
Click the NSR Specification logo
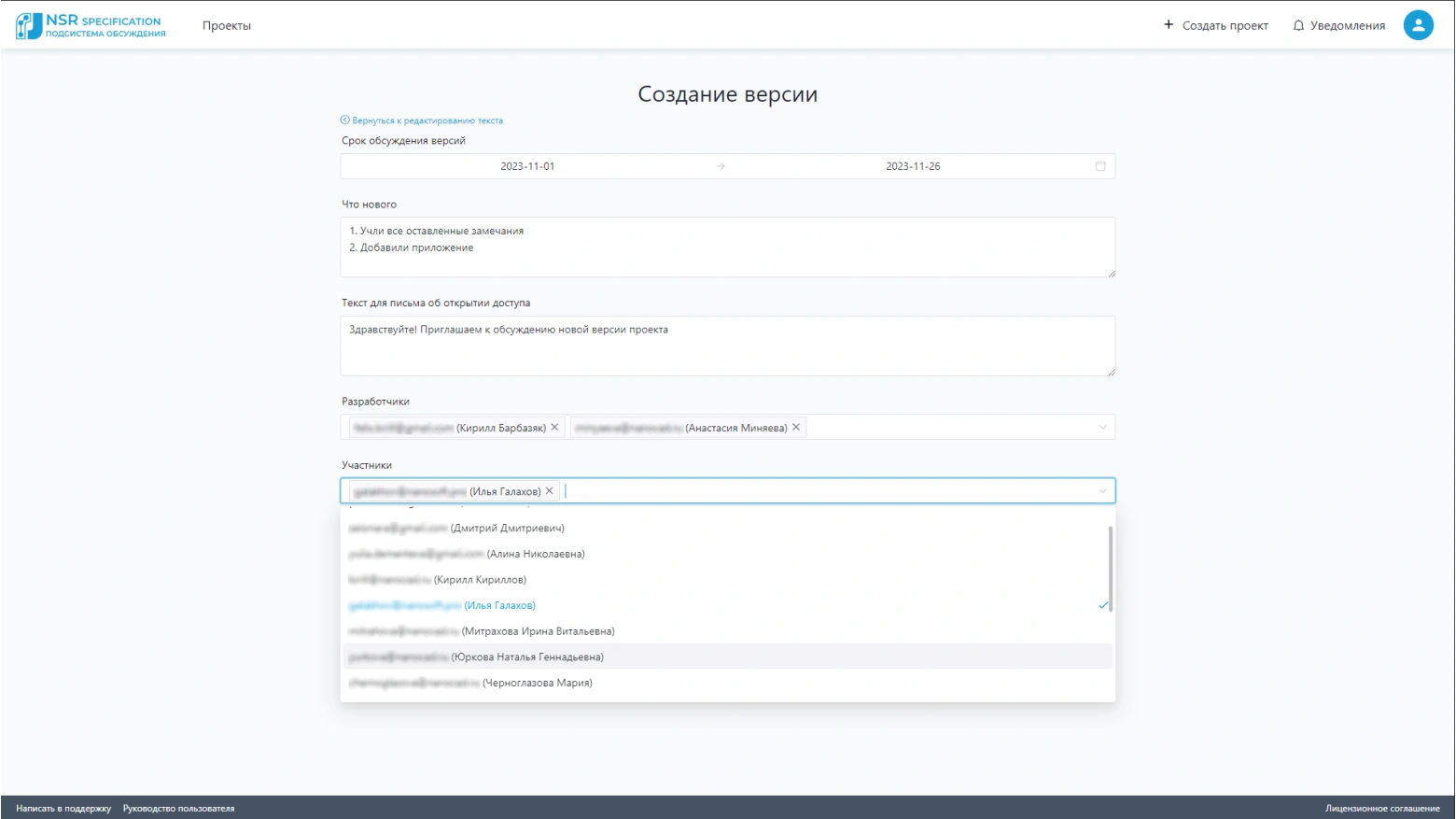tap(91, 26)
